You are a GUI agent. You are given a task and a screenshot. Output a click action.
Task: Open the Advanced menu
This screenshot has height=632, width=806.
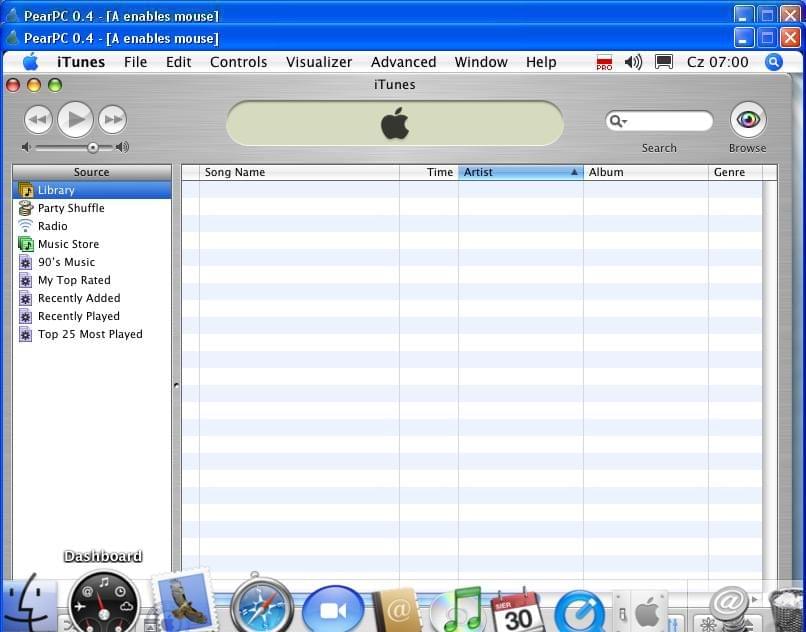[x=404, y=62]
